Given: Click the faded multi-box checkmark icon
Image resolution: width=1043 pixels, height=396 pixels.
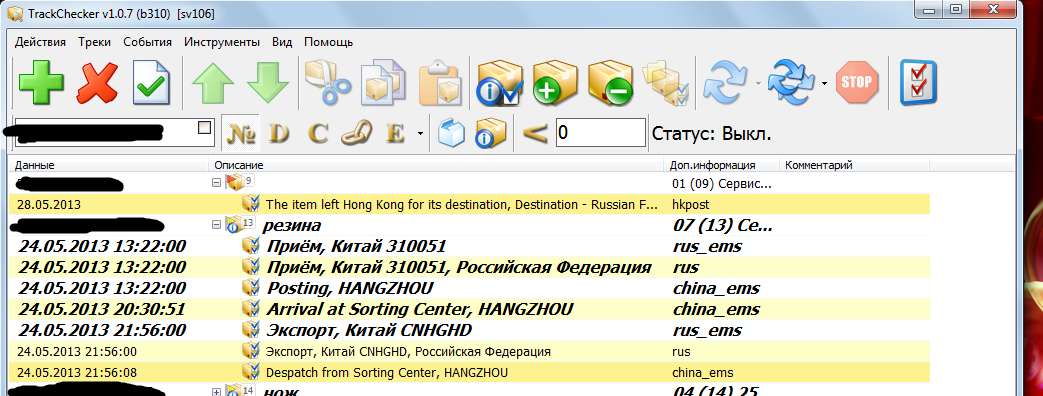Looking at the screenshot, I should (x=665, y=83).
